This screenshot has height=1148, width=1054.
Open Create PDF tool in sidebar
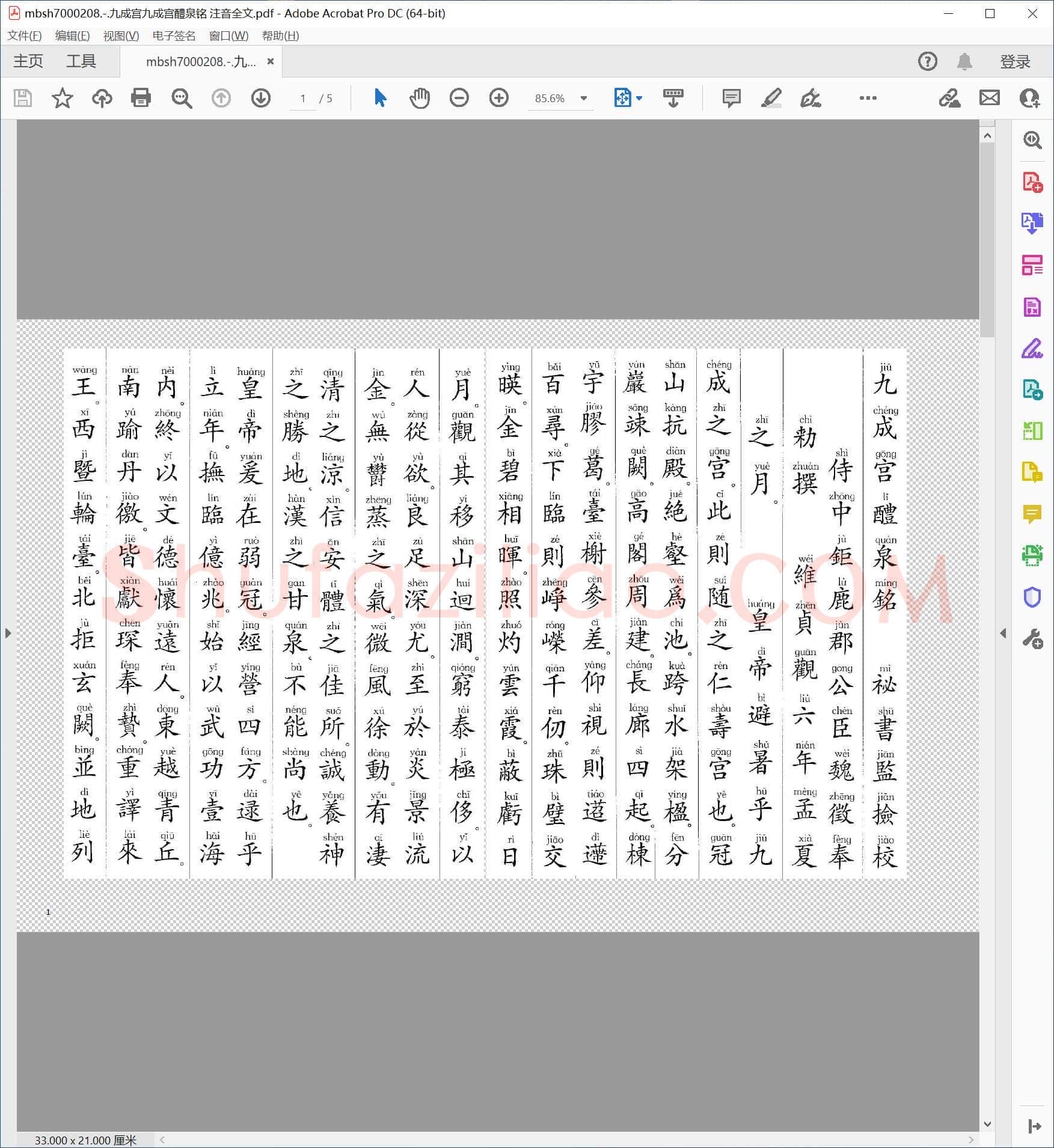coord(1032,182)
